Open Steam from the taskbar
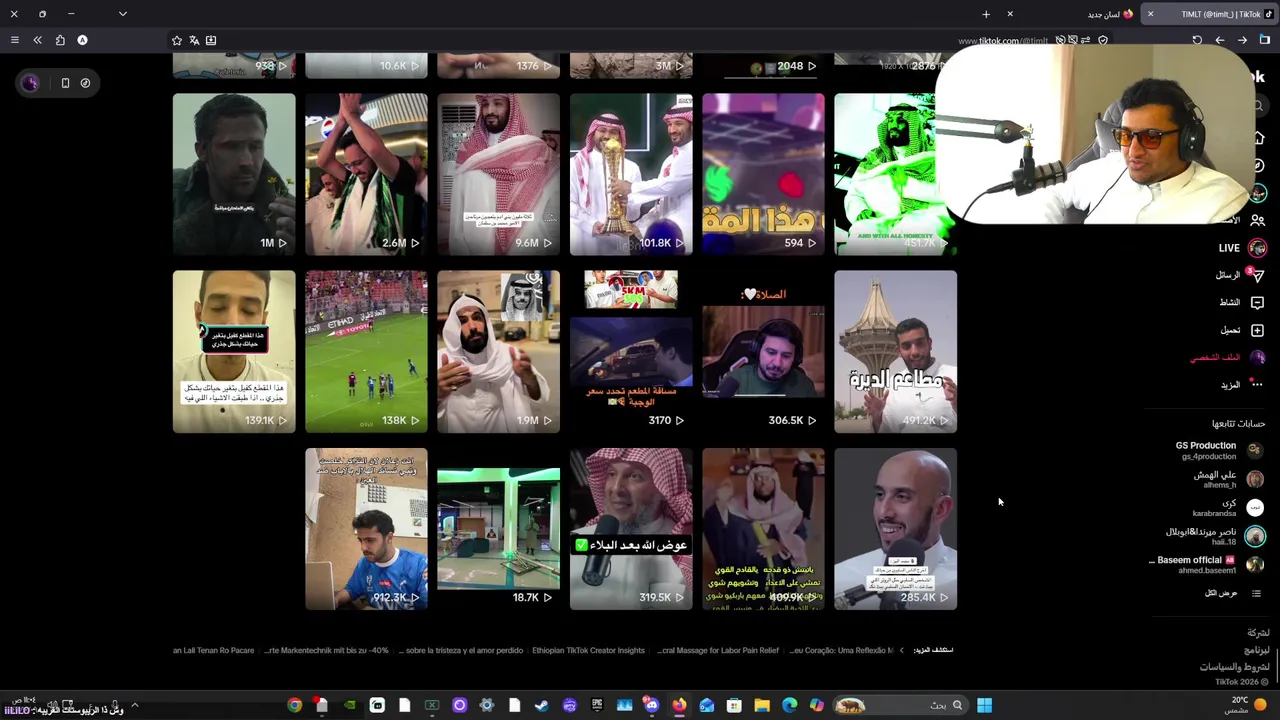The width and height of the screenshot is (1280, 720). pos(541,706)
